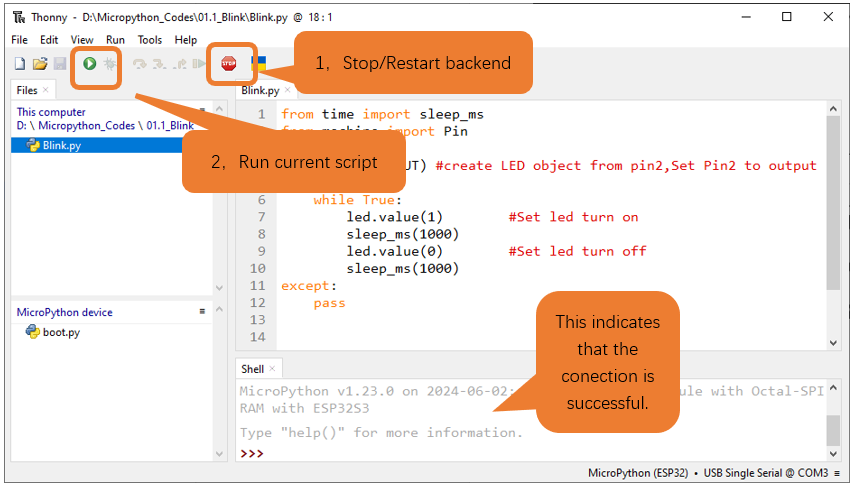852x488 pixels.
Task: Click 'sleep_ms(1000)' on line 8
Action: tap(403, 234)
